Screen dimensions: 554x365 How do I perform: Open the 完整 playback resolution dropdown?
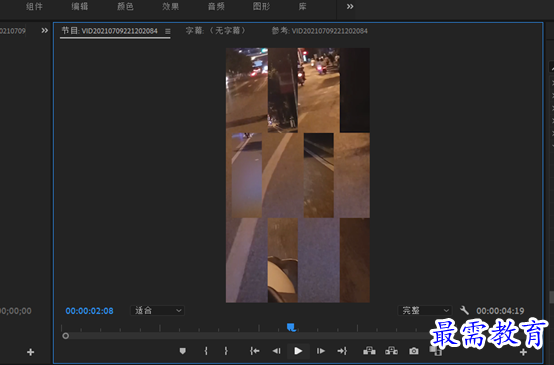click(425, 311)
